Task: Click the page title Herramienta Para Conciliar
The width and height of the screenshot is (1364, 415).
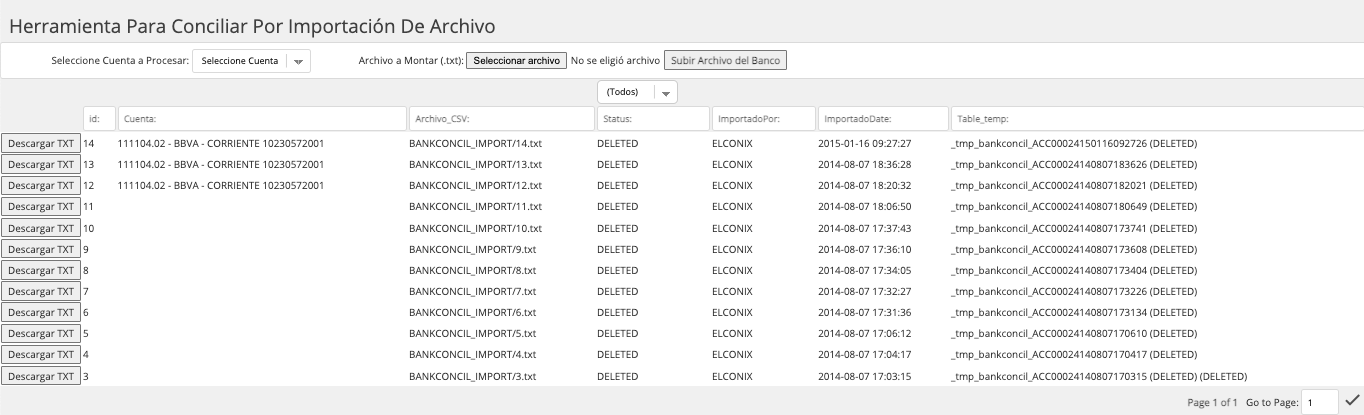Action: (x=252, y=26)
